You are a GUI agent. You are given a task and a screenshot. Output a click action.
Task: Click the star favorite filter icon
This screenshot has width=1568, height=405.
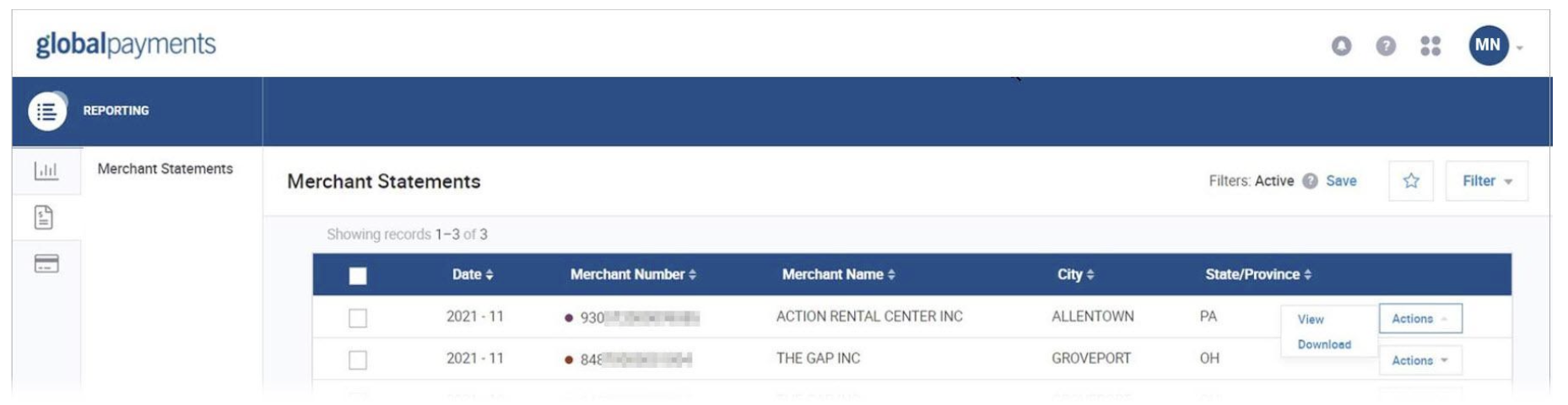pyautogui.click(x=1411, y=181)
